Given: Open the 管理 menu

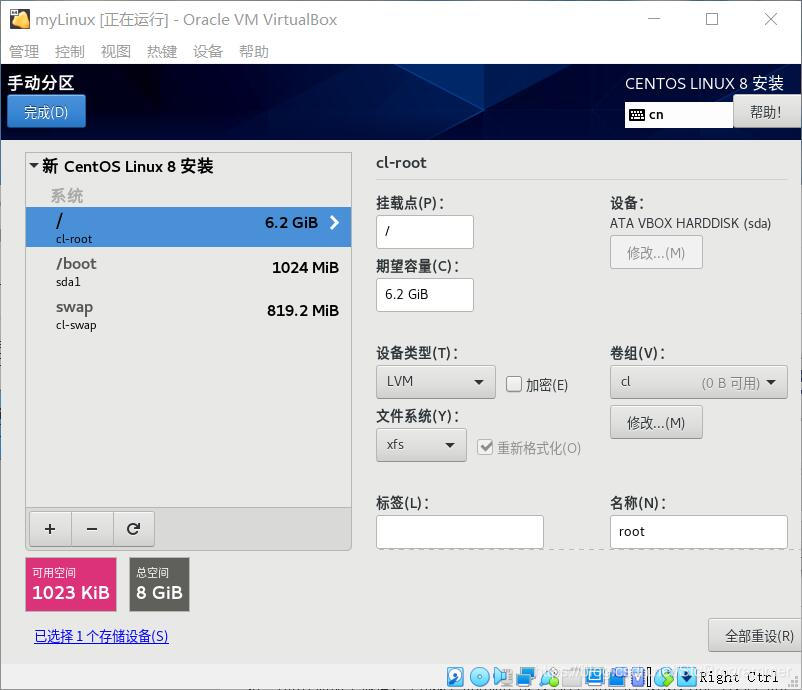Looking at the screenshot, I should (x=24, y=51).
